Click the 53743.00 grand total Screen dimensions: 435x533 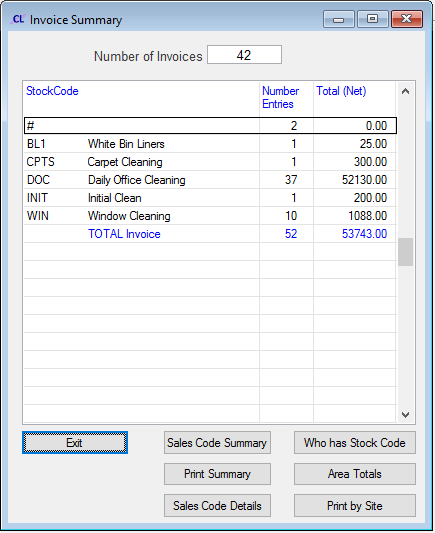(364, 234)
